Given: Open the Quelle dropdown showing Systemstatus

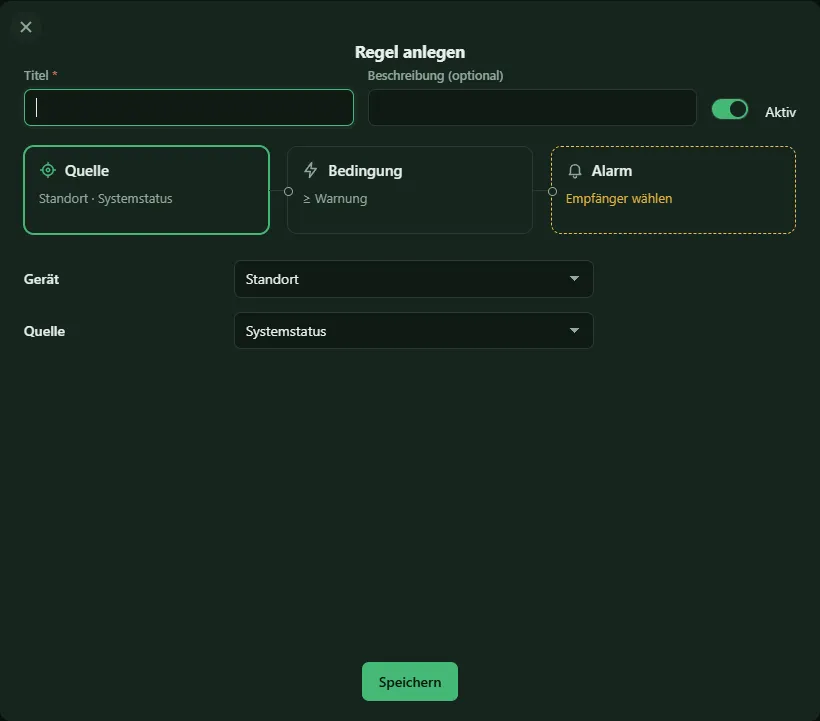Looking at the screenshot, I should [x=414, y=330].
